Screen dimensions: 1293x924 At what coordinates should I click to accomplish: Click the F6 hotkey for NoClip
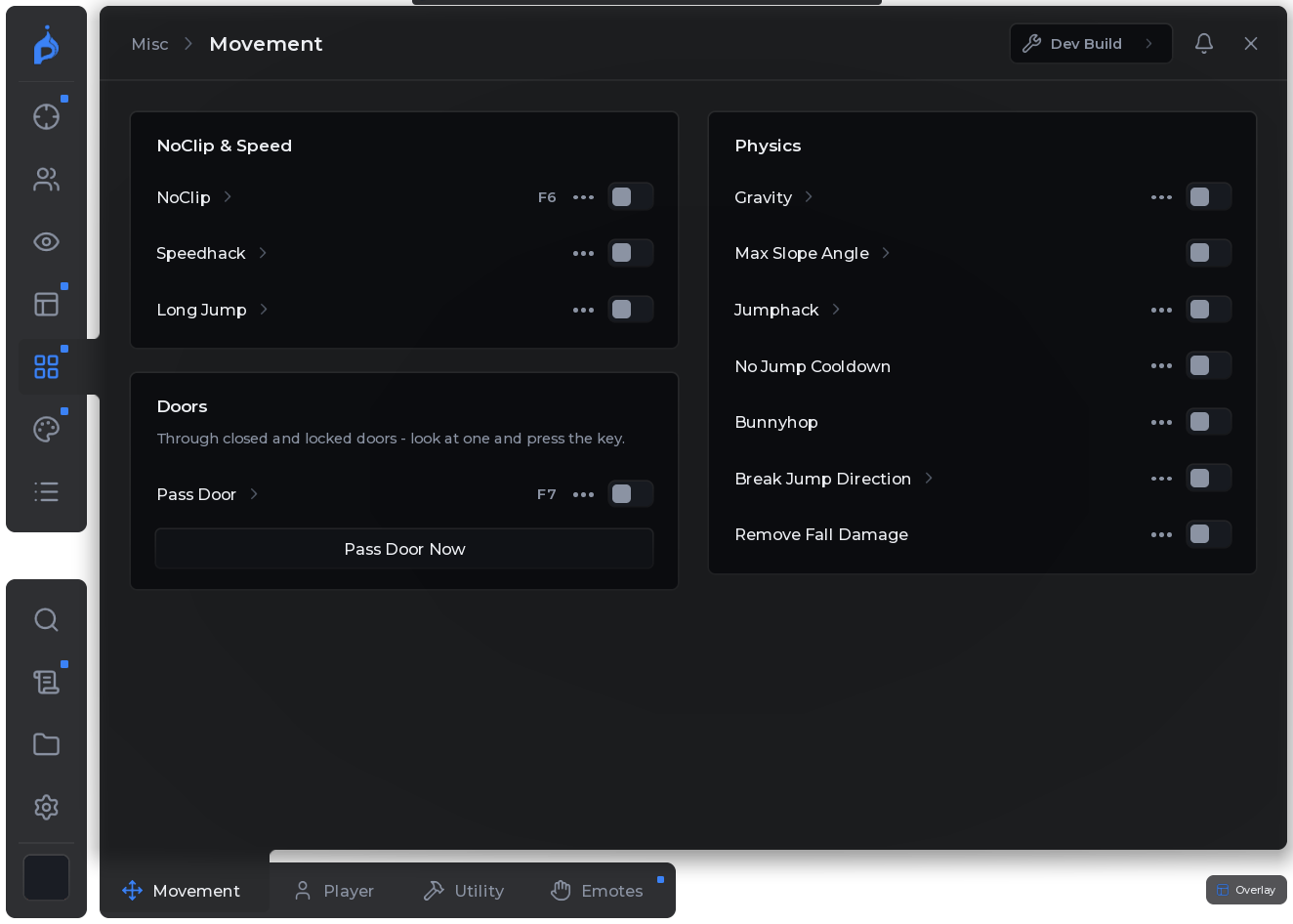click(547, 197)
